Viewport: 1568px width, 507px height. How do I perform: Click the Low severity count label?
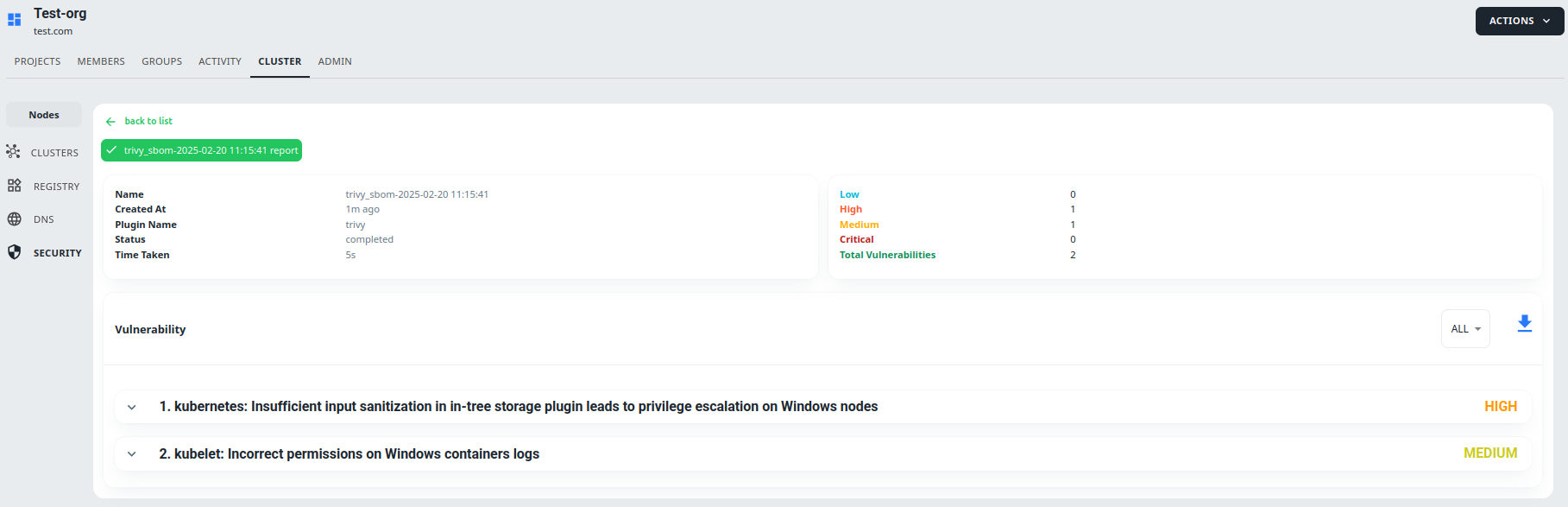pyautogui.click(x=849, y=194)
